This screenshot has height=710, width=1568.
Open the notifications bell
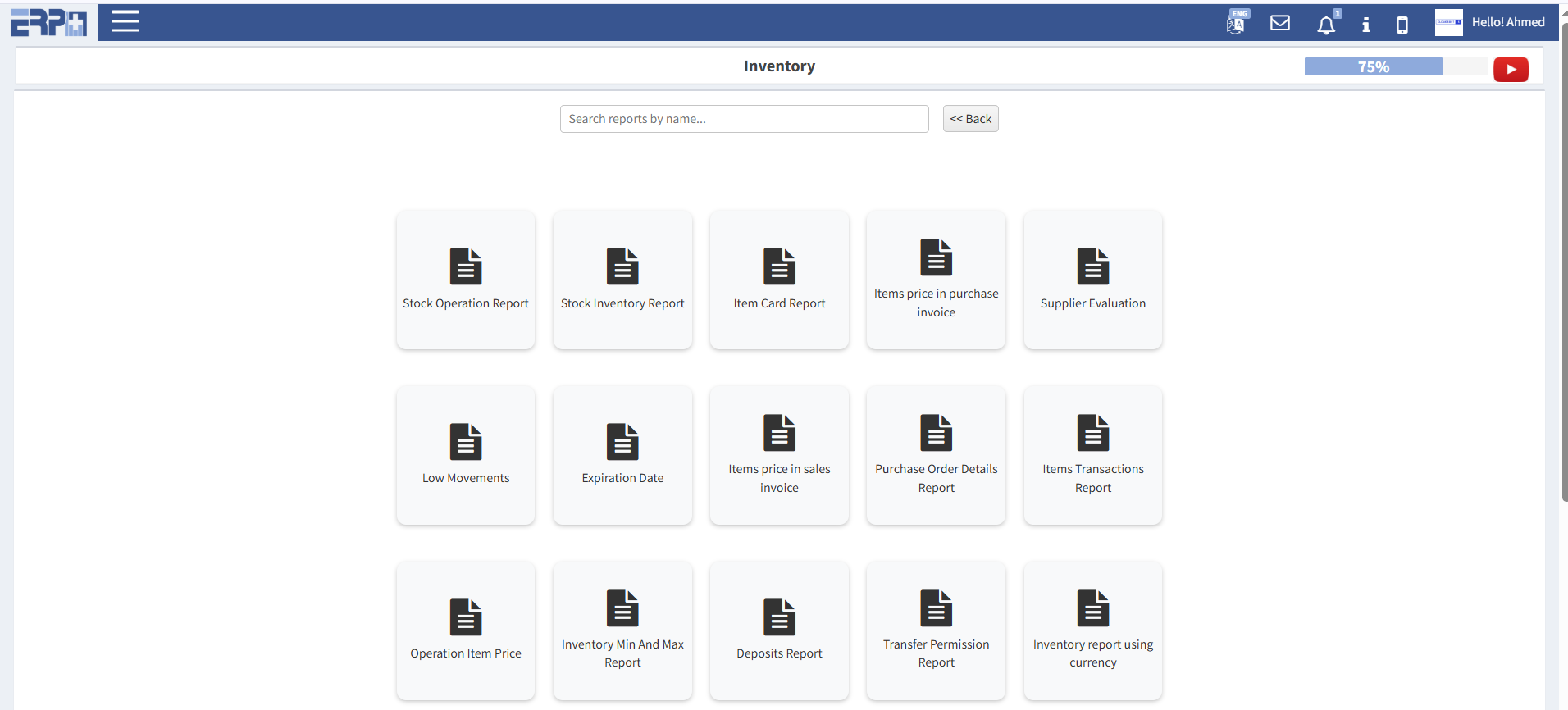(1325, 25)
